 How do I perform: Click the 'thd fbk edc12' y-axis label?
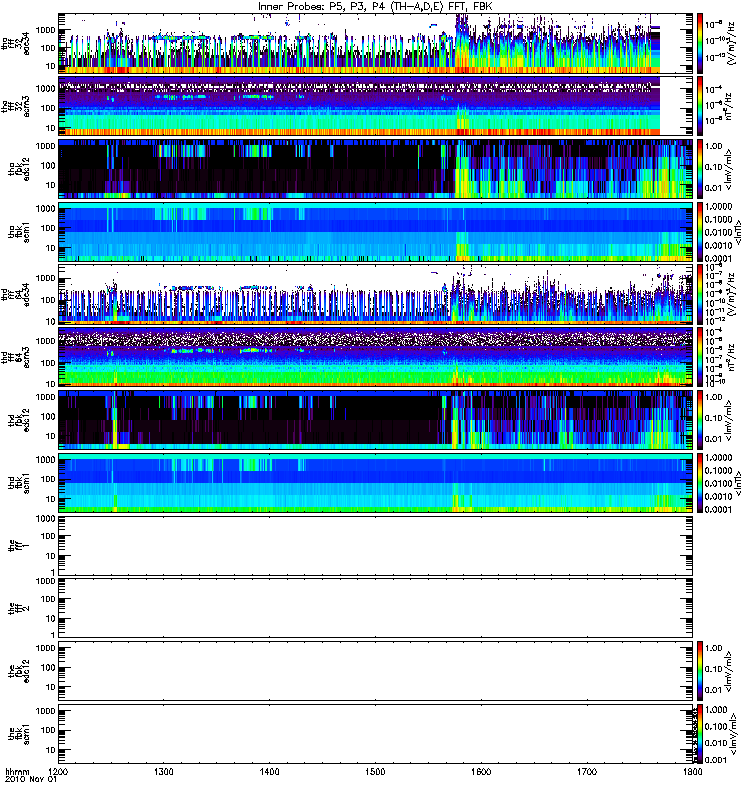(19, 420)
